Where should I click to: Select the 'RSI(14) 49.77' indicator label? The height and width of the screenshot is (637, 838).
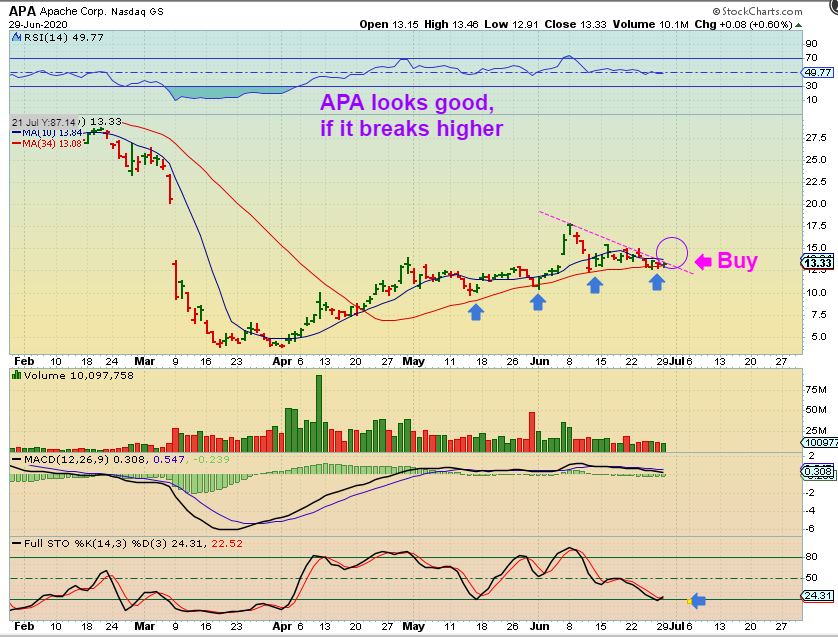click(63, 37)
